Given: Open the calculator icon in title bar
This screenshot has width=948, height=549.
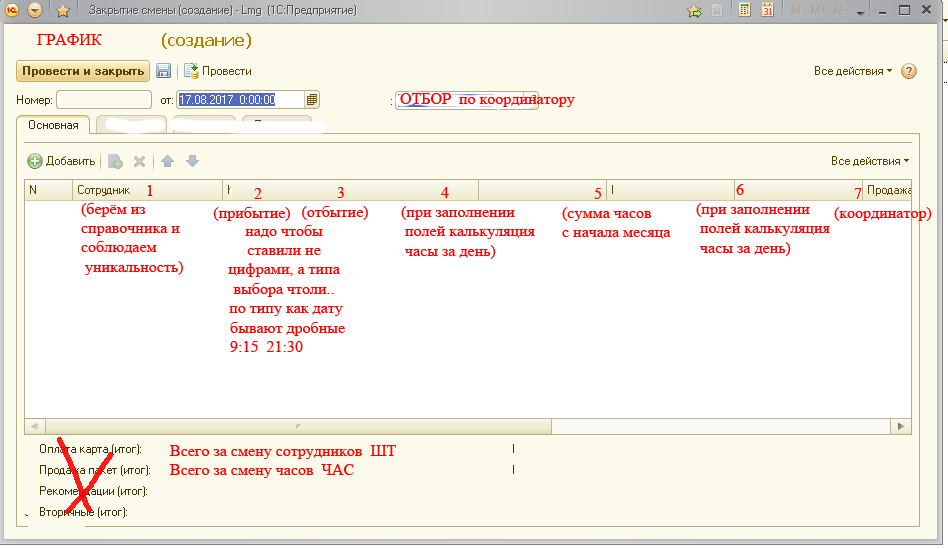Looking at the screenshot, I should coord(744,10).
